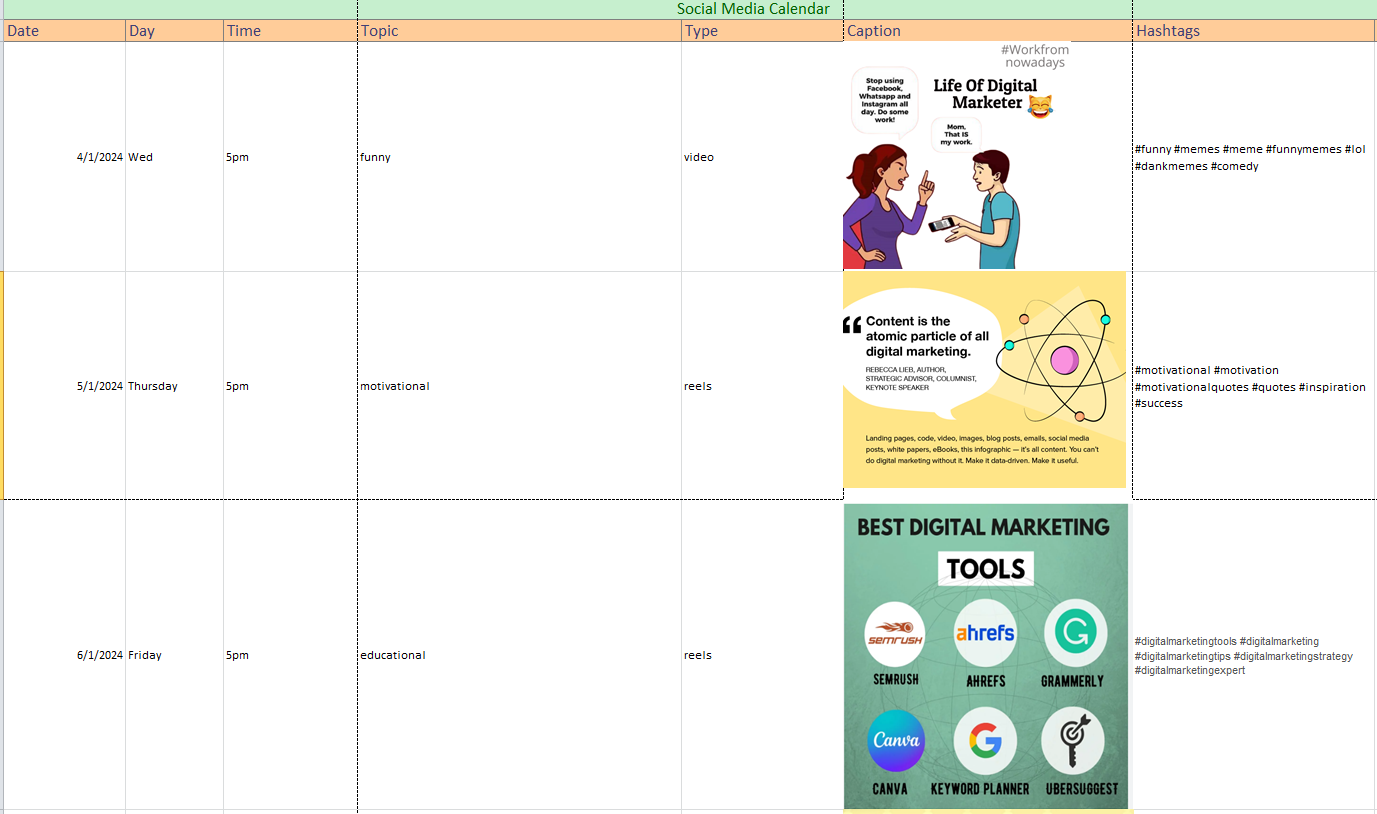The width and height of the screenshot is (1377, 814).
Task: Select the Best Digital Marketing Tools image
Action: [x=986, y=656]
